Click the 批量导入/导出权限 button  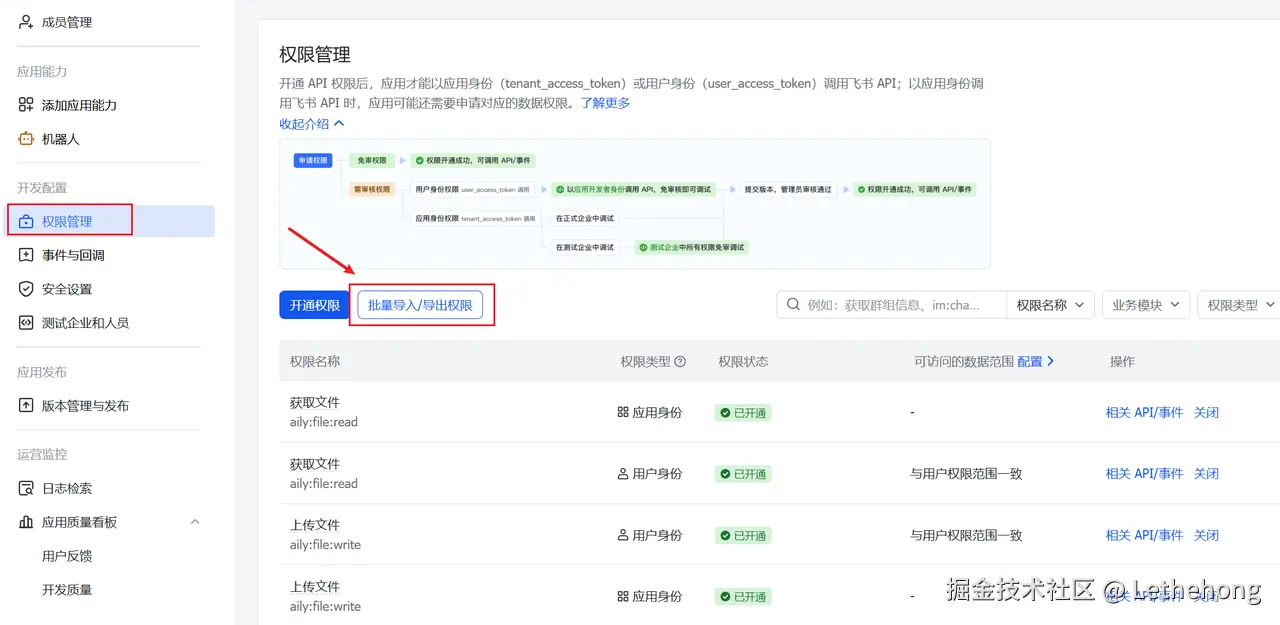tap(420, 305)
